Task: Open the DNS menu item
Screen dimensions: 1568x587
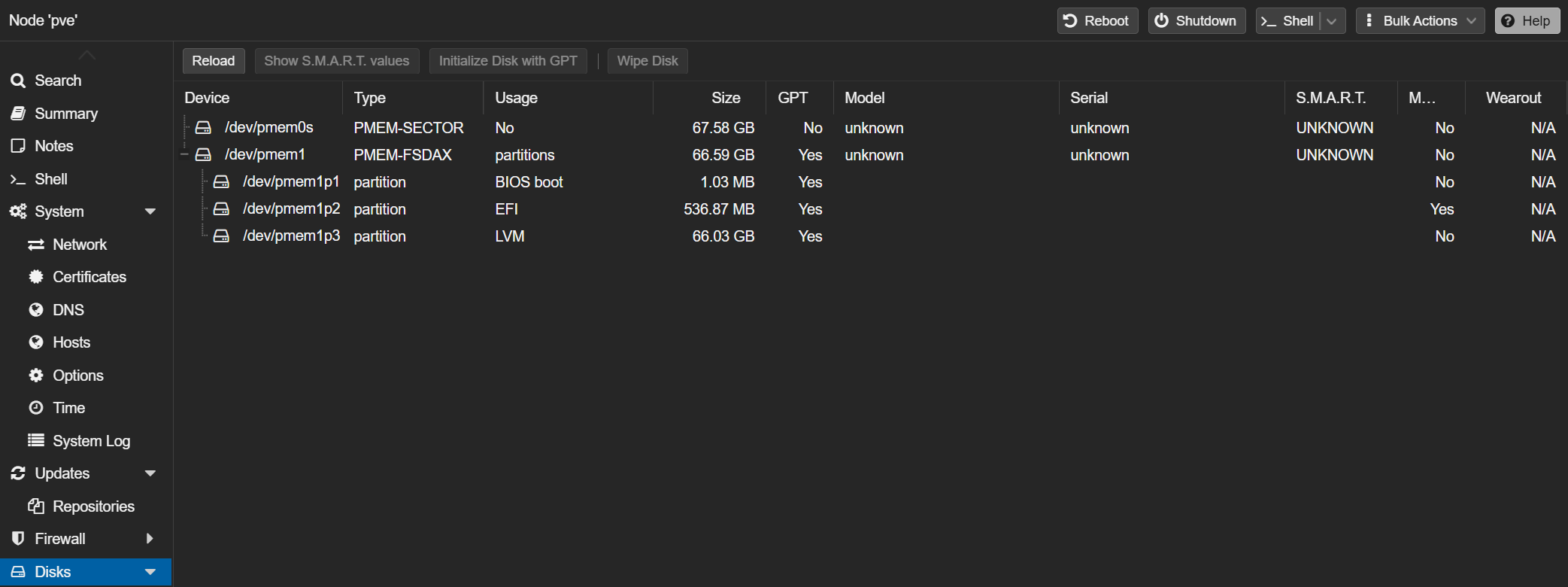Action: point(68,310)
